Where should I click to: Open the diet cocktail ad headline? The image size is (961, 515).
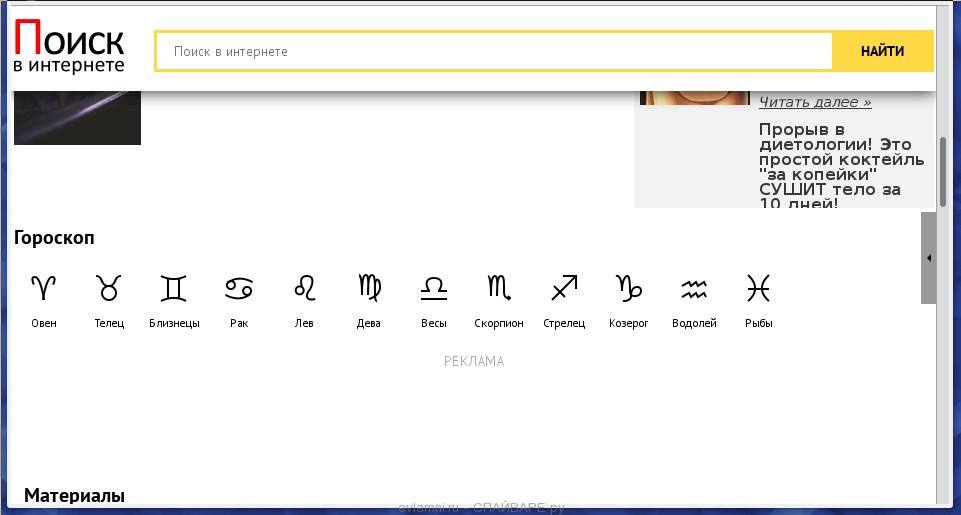click(x=830, y=166)
